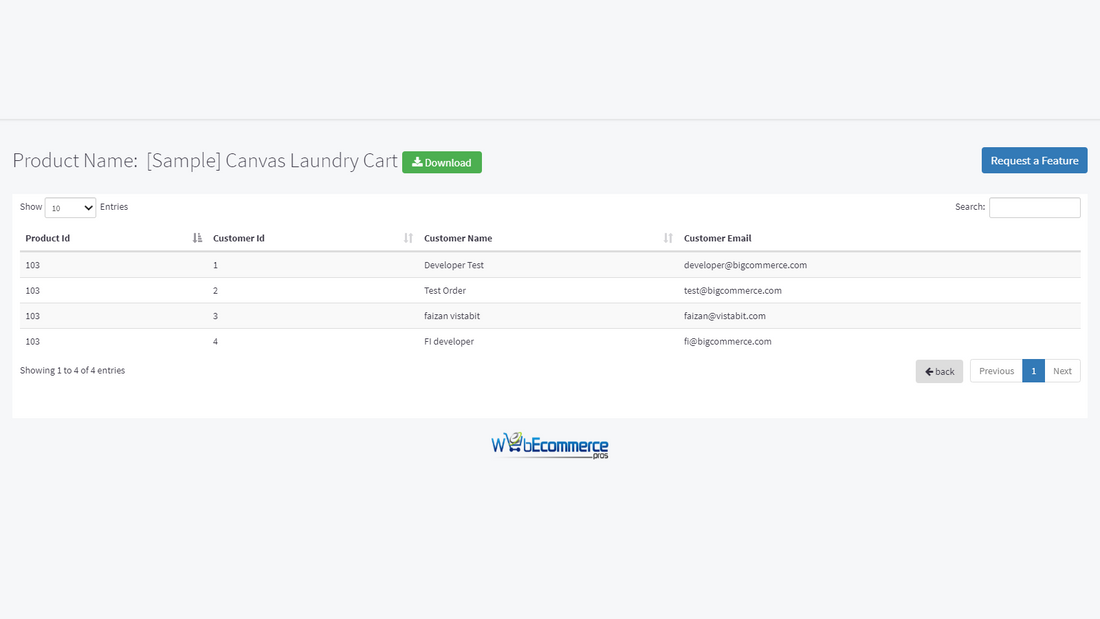Click Customer Id 3 cell

tap(215, 316)
